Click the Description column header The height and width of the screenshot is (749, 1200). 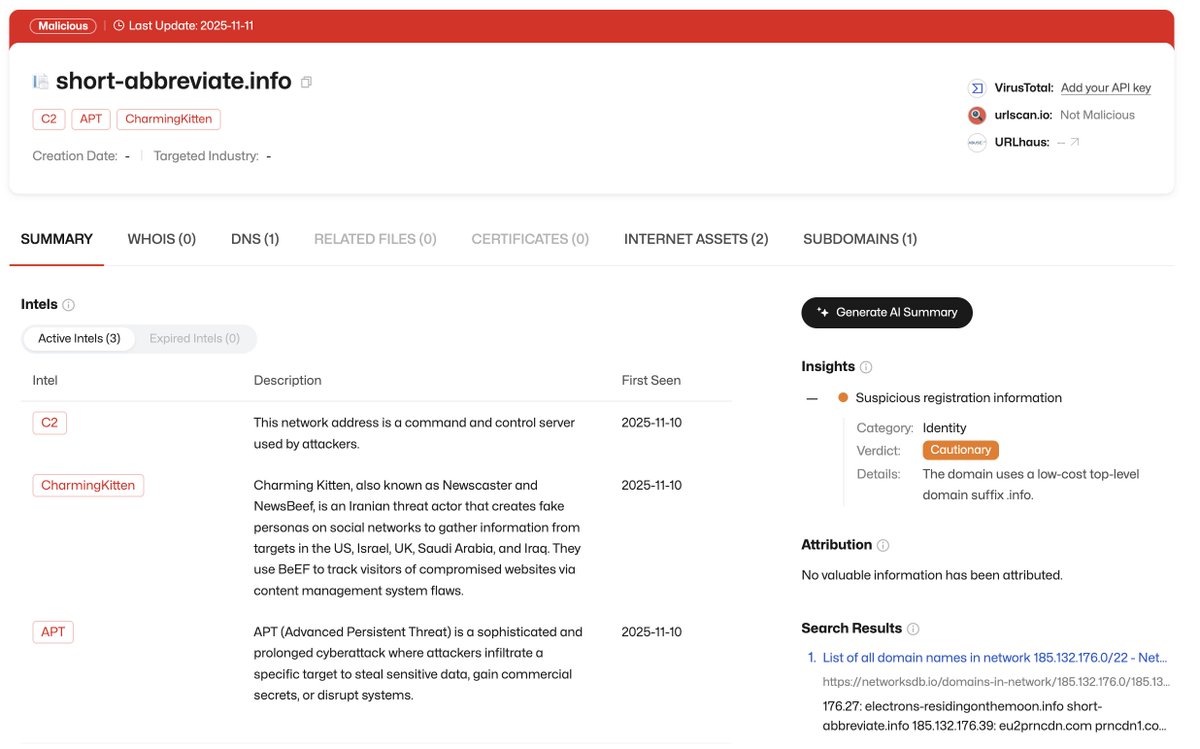coord(288,380)
